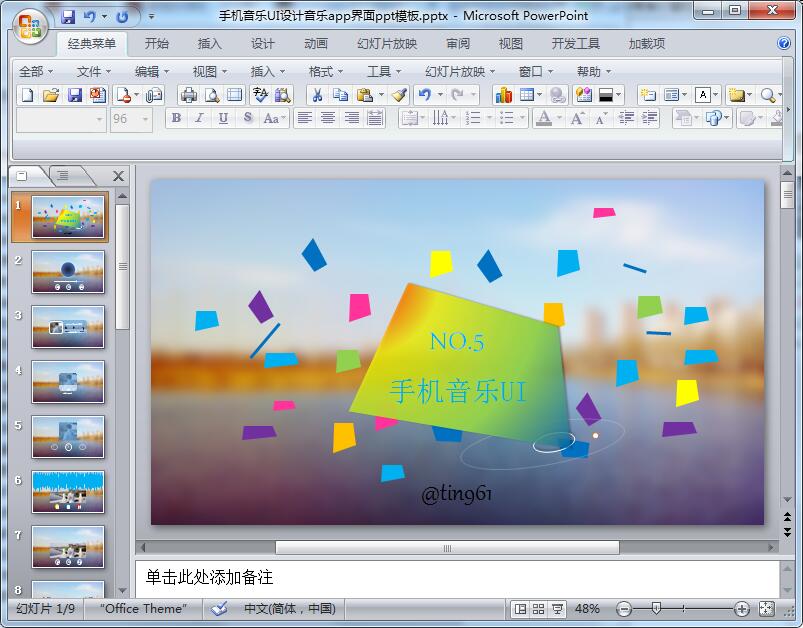803x628 pixels.
Task: Save with the toolbar floppy disk icon
Action: click(x=75, y=95)
